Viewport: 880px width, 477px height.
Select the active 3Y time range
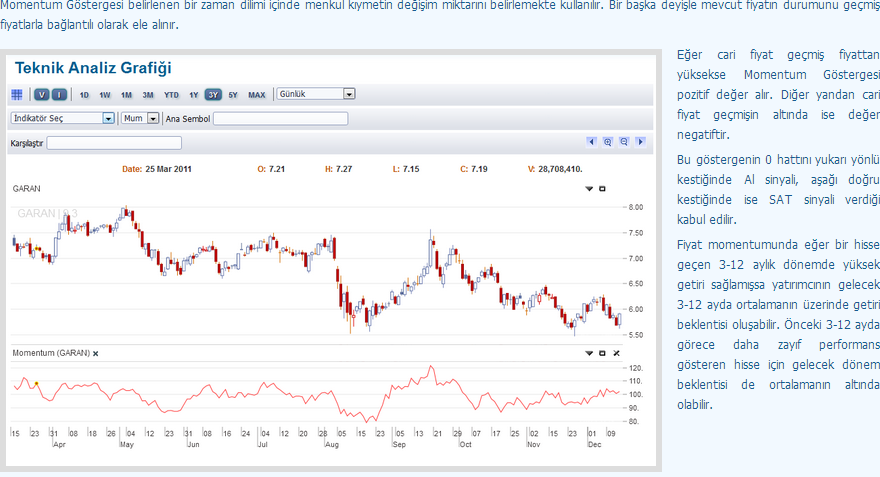pos(213,95)
